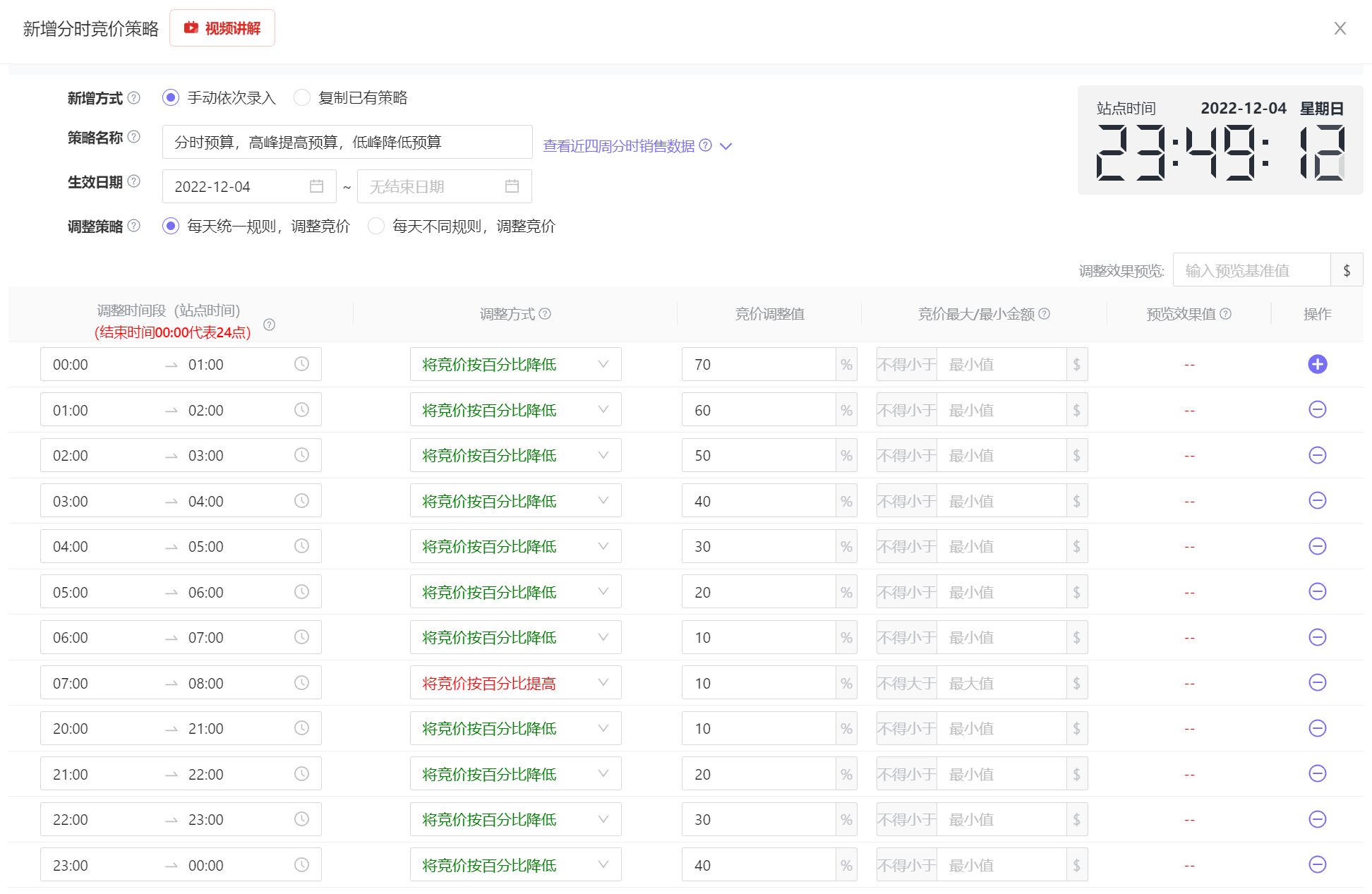Select 复制已有策略 radio option
Screen dimensions: 1372x894
tap(302, 97)
